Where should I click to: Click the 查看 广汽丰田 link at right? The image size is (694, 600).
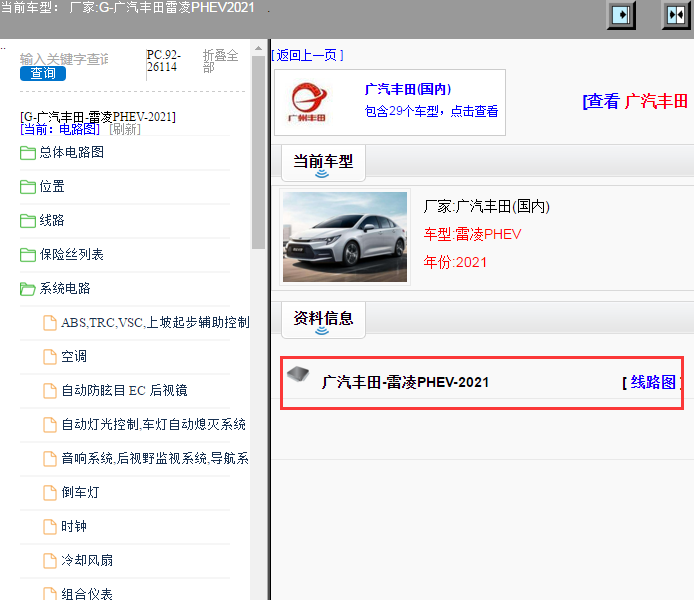coord(636,102)
